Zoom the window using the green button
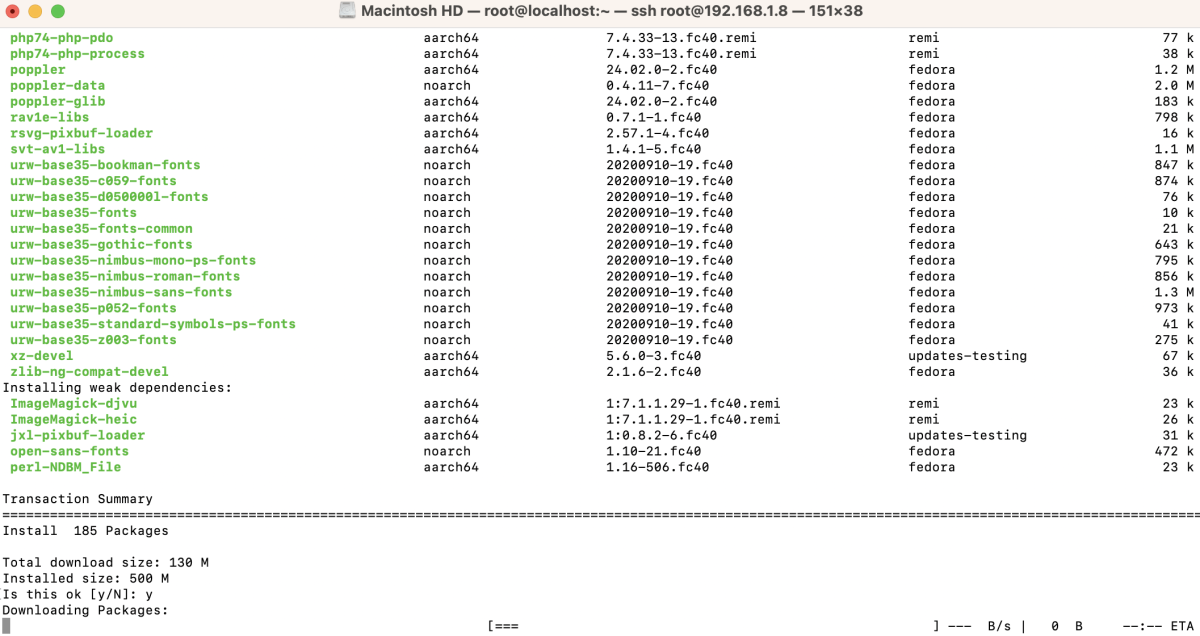 click(x=57, y=12)
